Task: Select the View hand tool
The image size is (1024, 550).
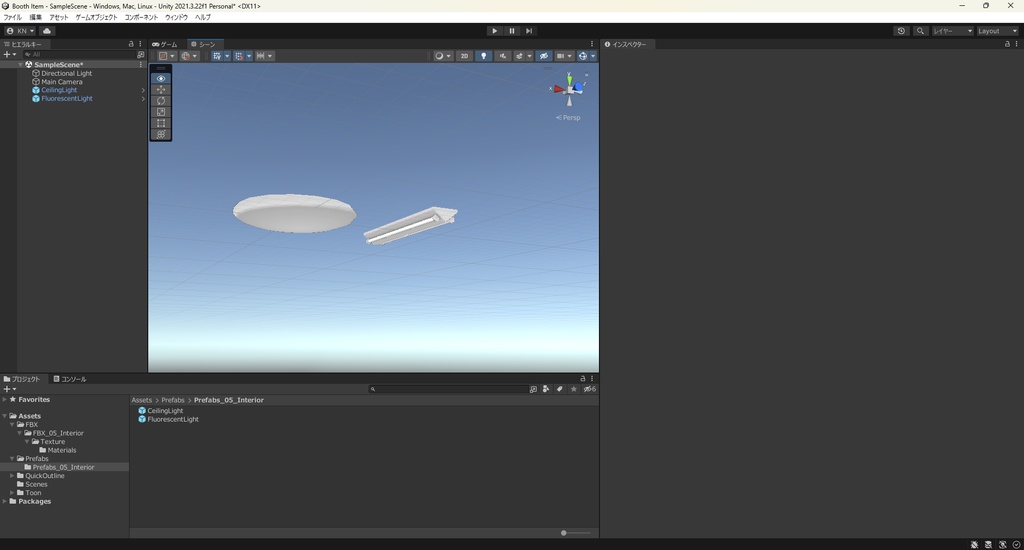Action: pos(161,78)
